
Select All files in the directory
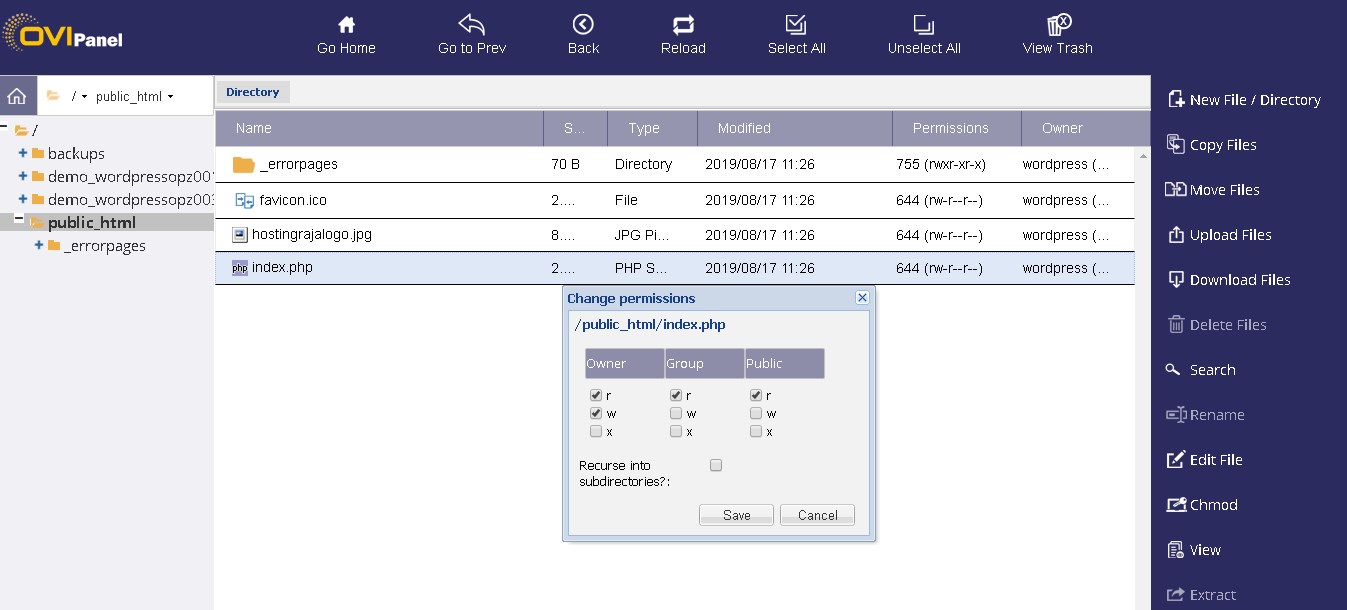coord(796,32)
